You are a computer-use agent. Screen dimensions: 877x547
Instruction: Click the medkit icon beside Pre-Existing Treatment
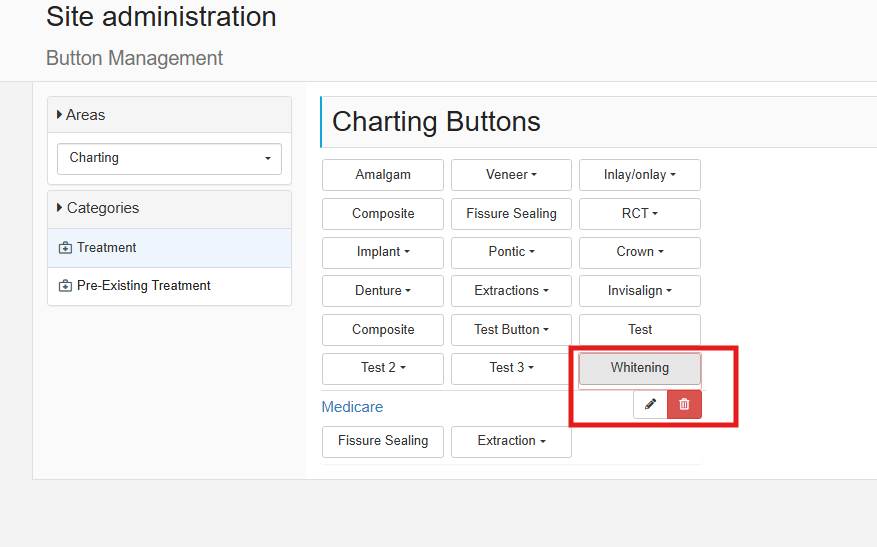(65, 286)
